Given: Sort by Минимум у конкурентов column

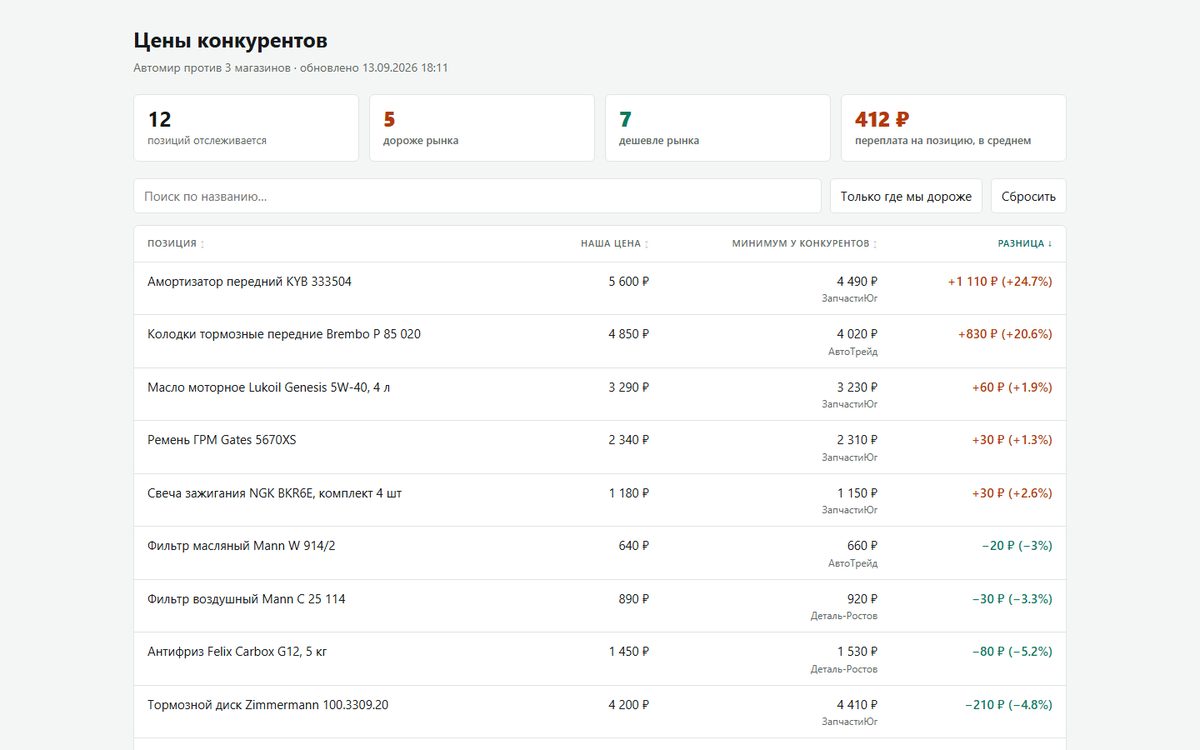Looking at the screenshot, I should click(805, 244).
